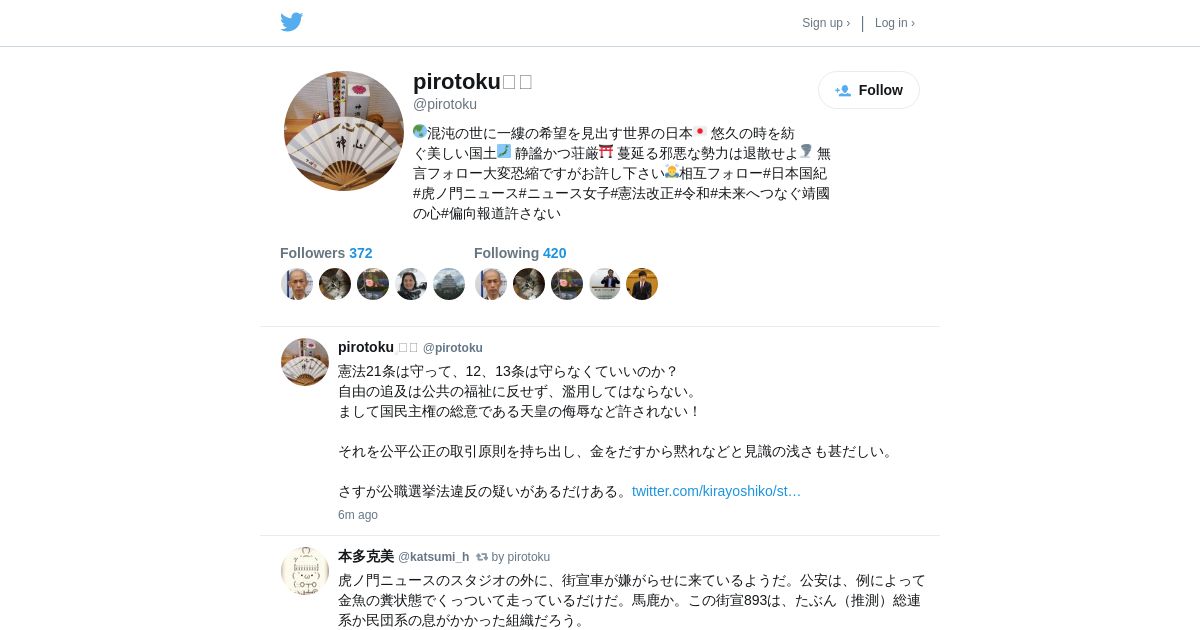Select the first follower avatar
The image size is (1200, 630).
[297, 284]
